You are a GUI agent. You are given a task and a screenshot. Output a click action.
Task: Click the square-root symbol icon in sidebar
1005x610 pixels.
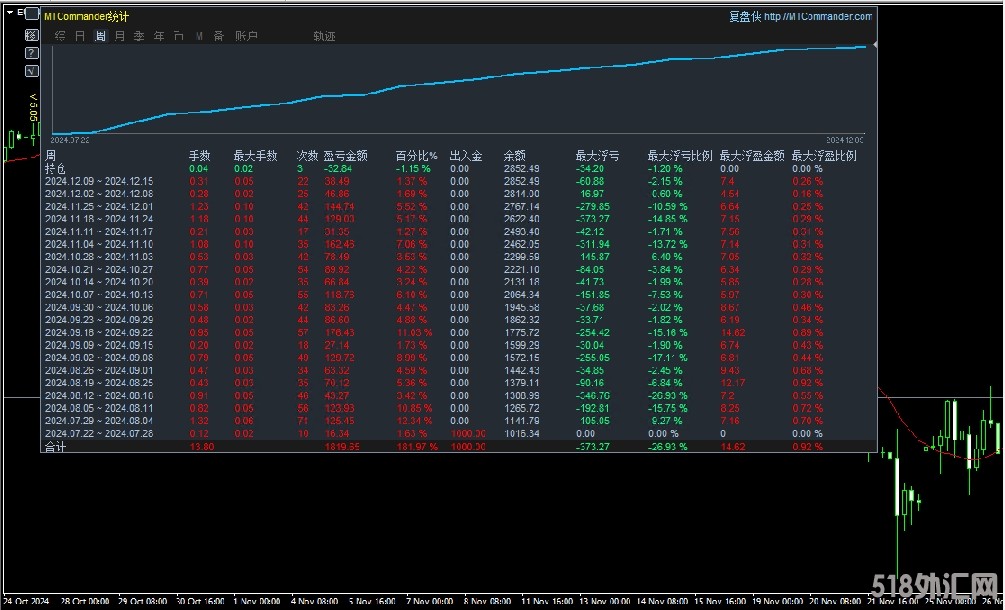click(x=31, y=71)
